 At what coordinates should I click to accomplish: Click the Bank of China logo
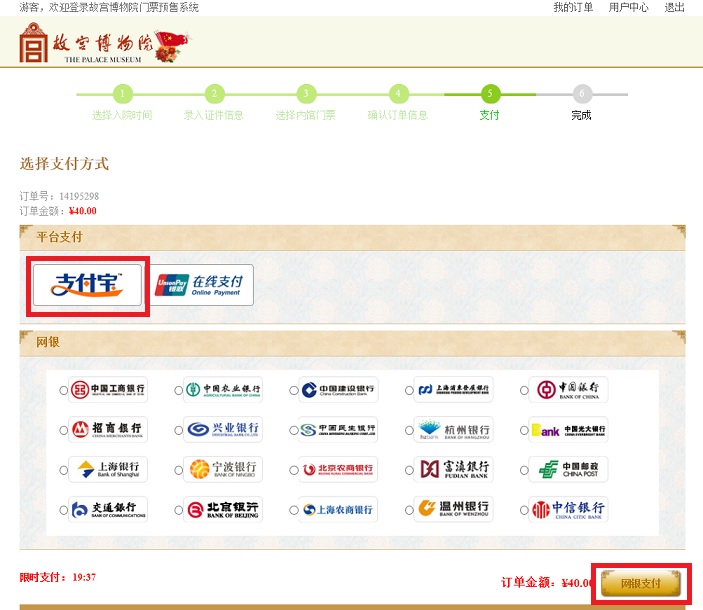pos(569,389)
